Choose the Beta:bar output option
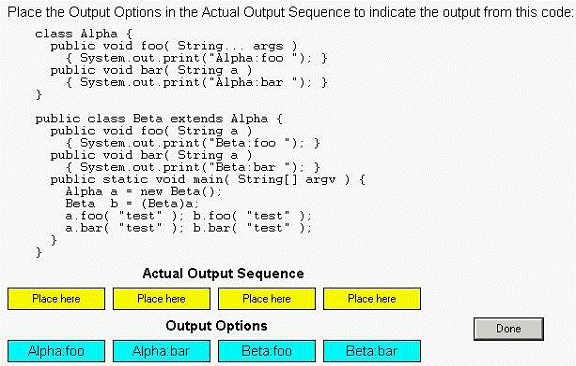The height and width of the screenshot is (366, 576). [372, 351]
